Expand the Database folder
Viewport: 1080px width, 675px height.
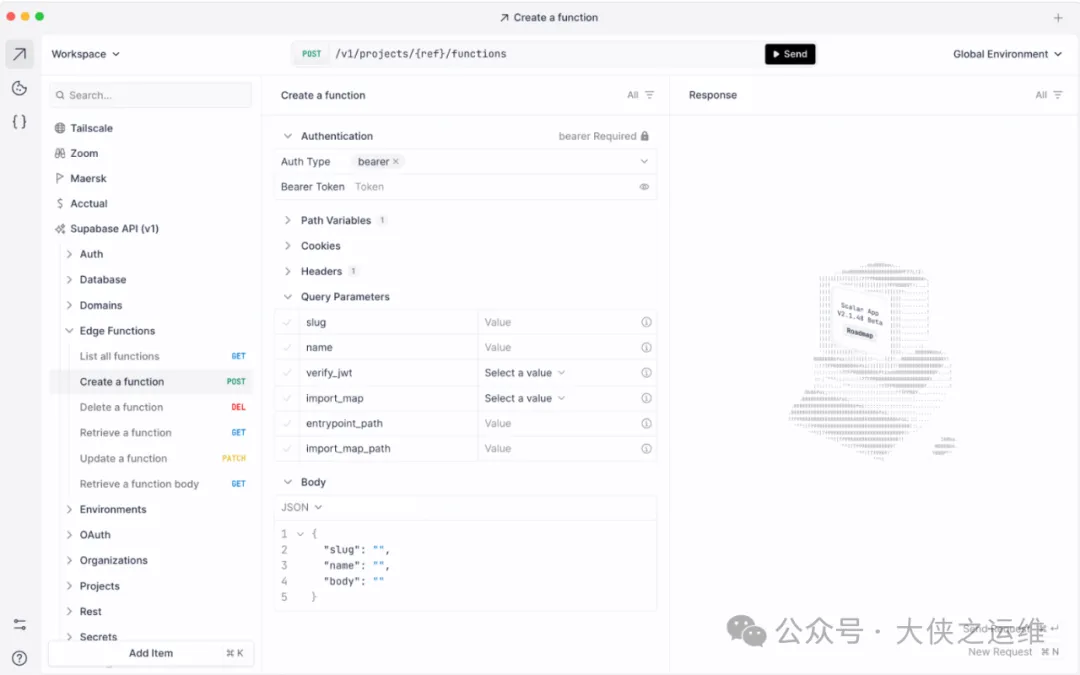pyautogui.click(x=70, y=280)
